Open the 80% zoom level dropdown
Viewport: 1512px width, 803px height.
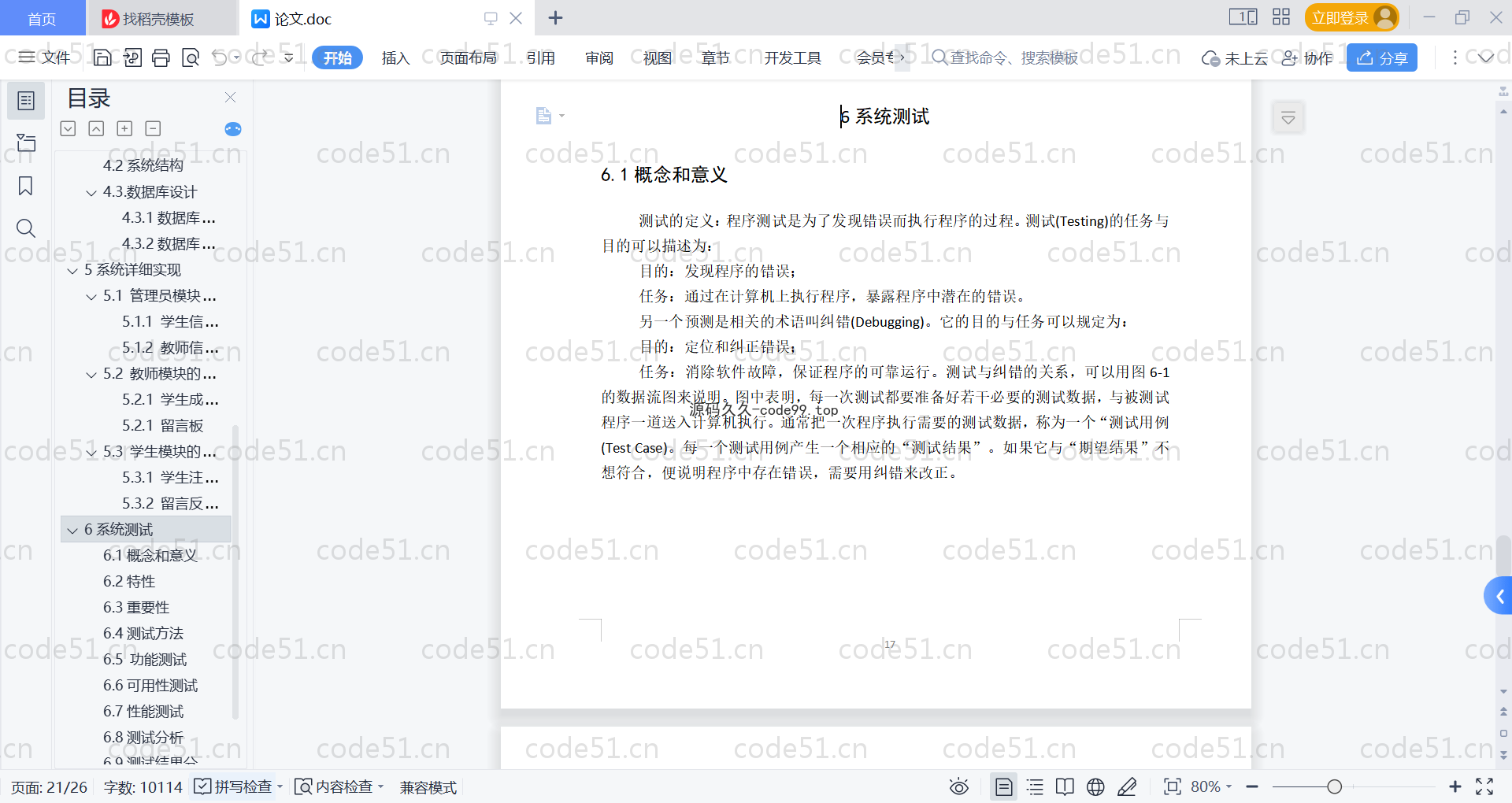tap(1211, 786)
